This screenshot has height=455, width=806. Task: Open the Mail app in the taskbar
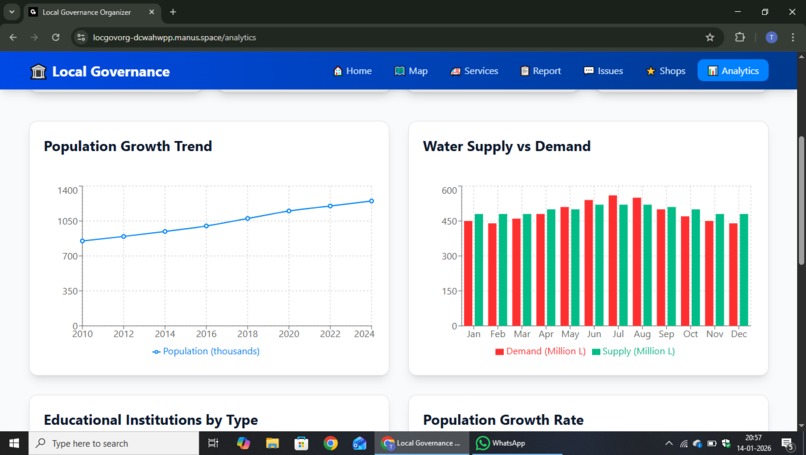[359, 443]
